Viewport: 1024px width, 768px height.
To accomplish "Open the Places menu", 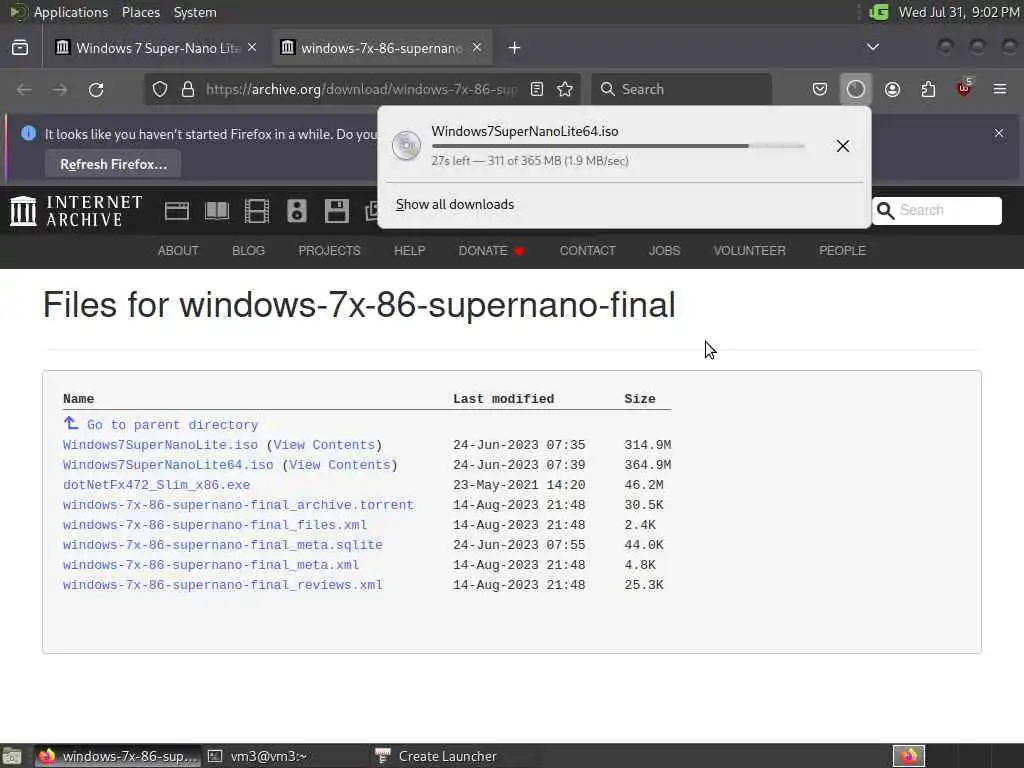I will click(x=140, y=12).
